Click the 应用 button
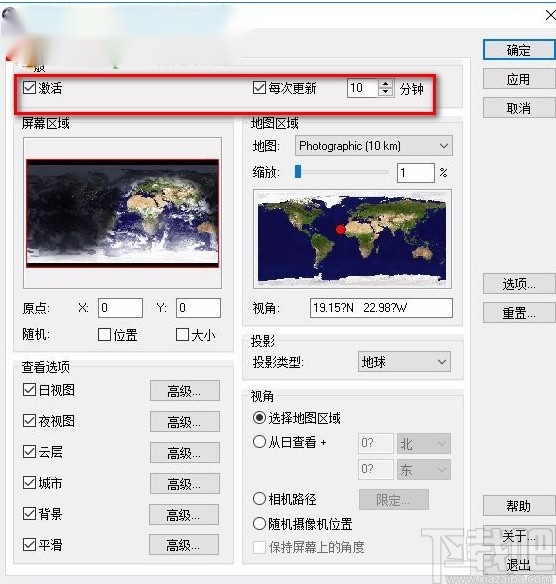Screen dimensions: 556x584 click(518, 79)
